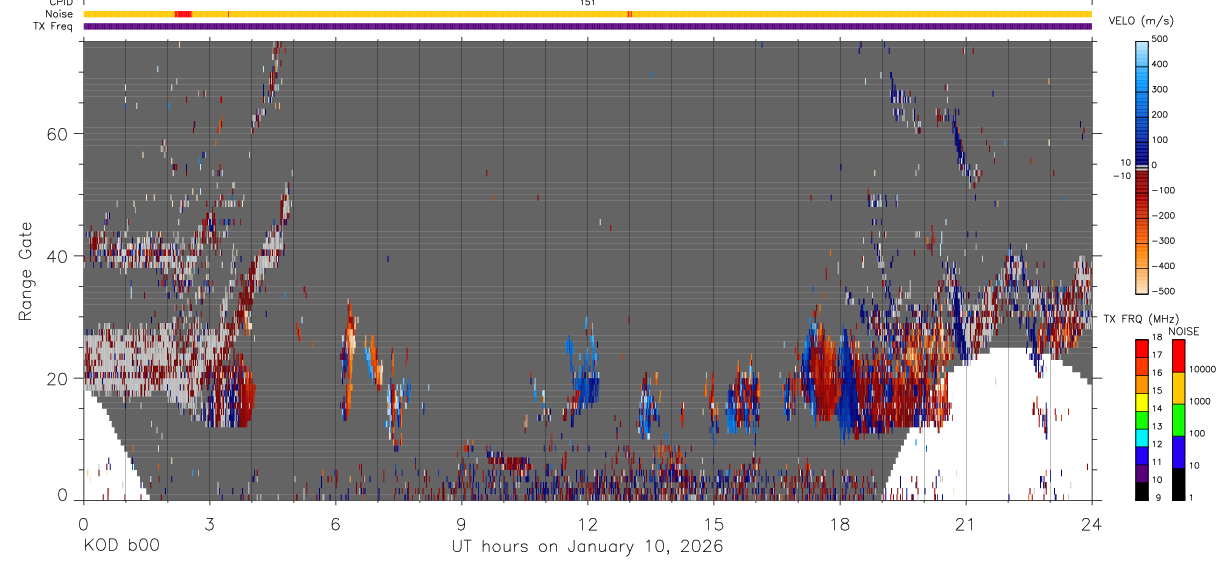The height and width of the screenshot is (567, 1228).
Task: Click the 18 label on TX FRQ scale
Action: (x=1158, y=338)
